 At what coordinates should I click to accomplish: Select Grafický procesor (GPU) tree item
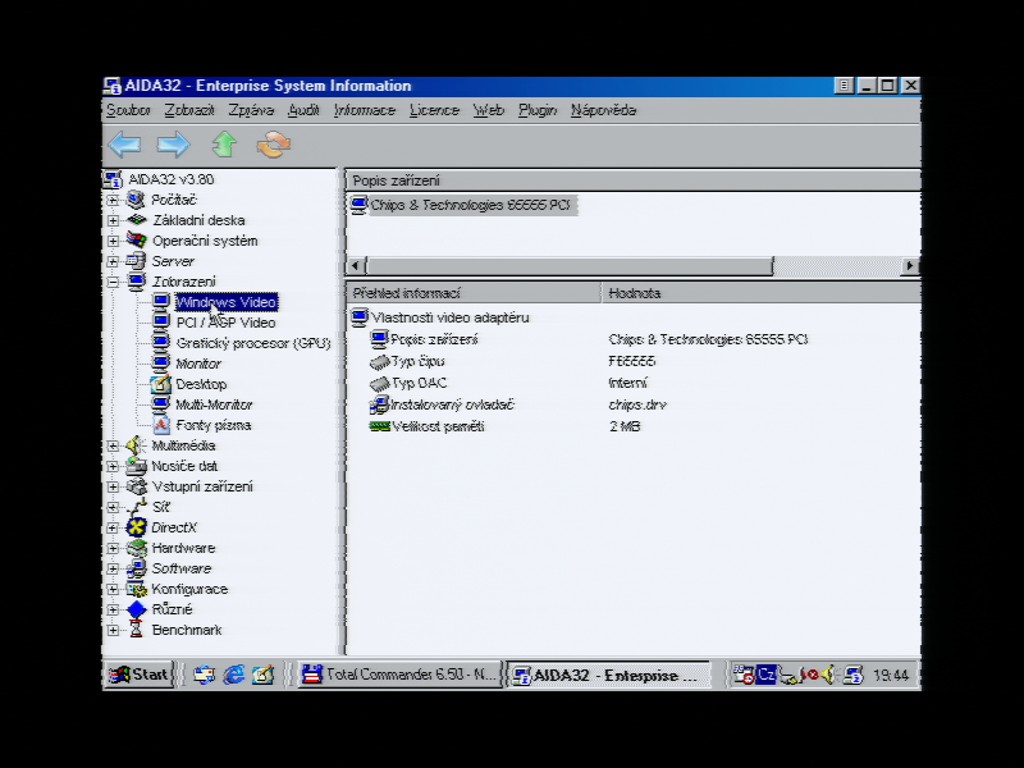253,343
